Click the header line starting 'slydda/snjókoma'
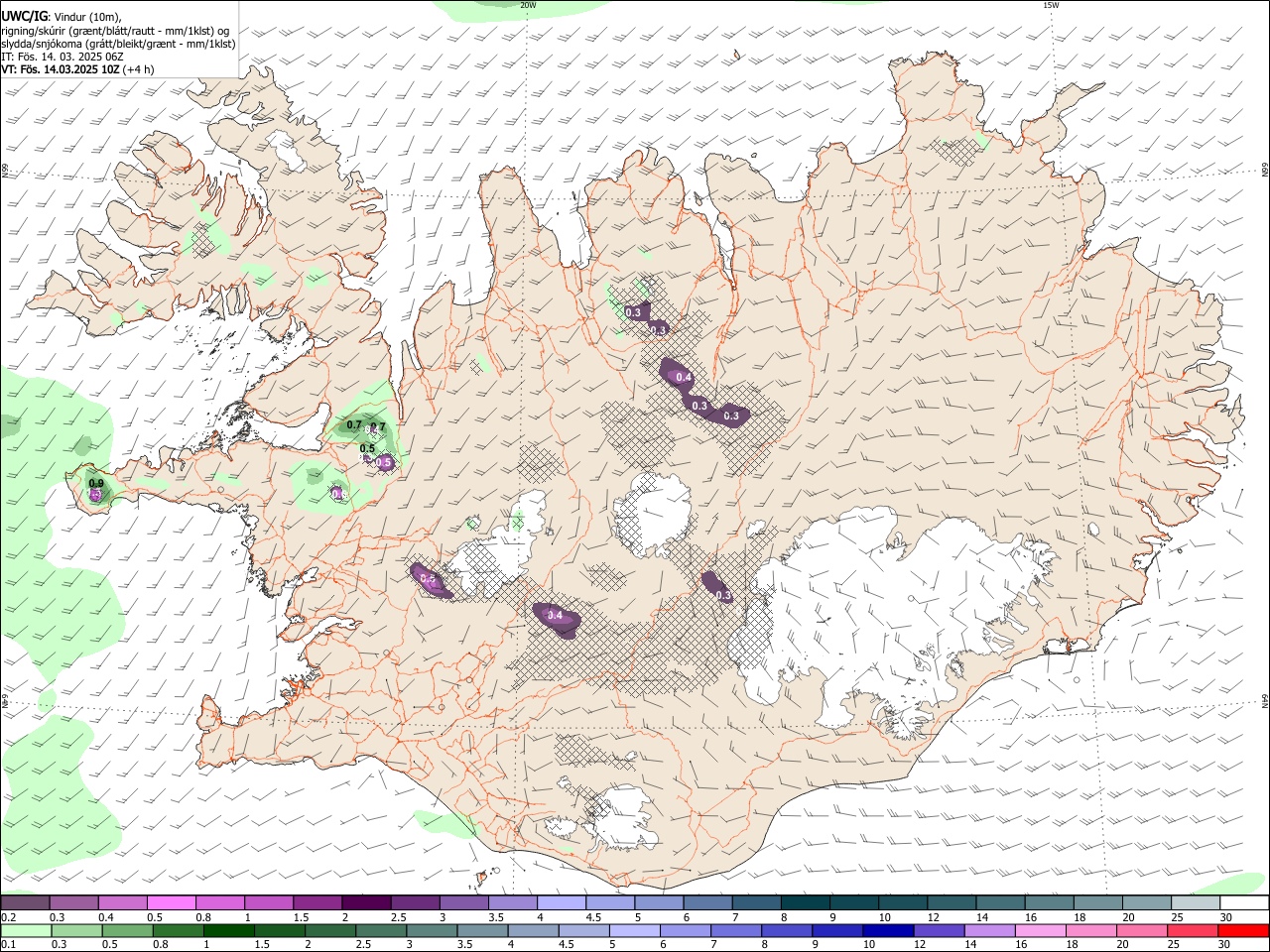The width and height of the screenshot is (1270, 952). (118, 44)
